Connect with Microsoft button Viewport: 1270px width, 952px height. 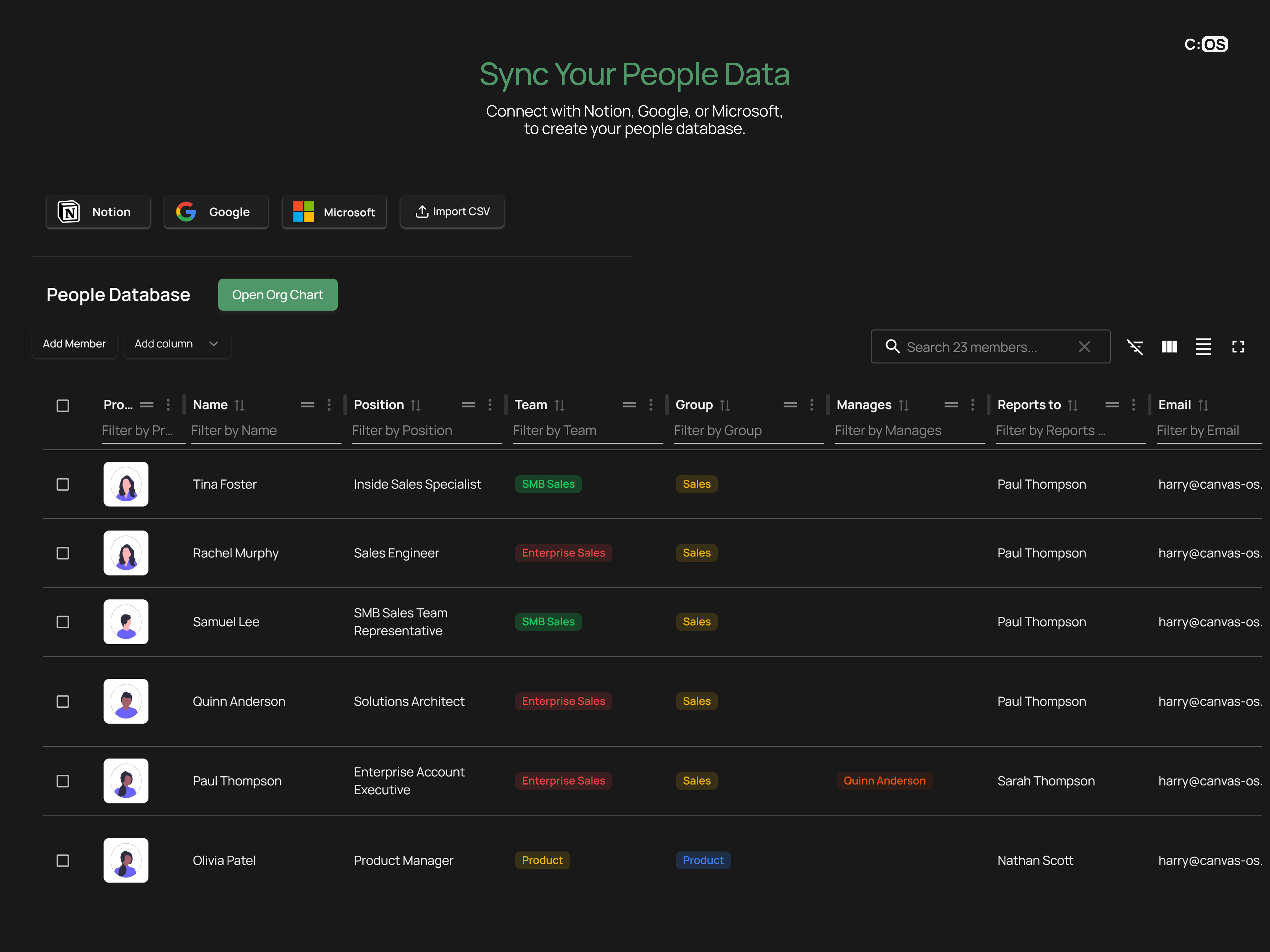point(334,212)
